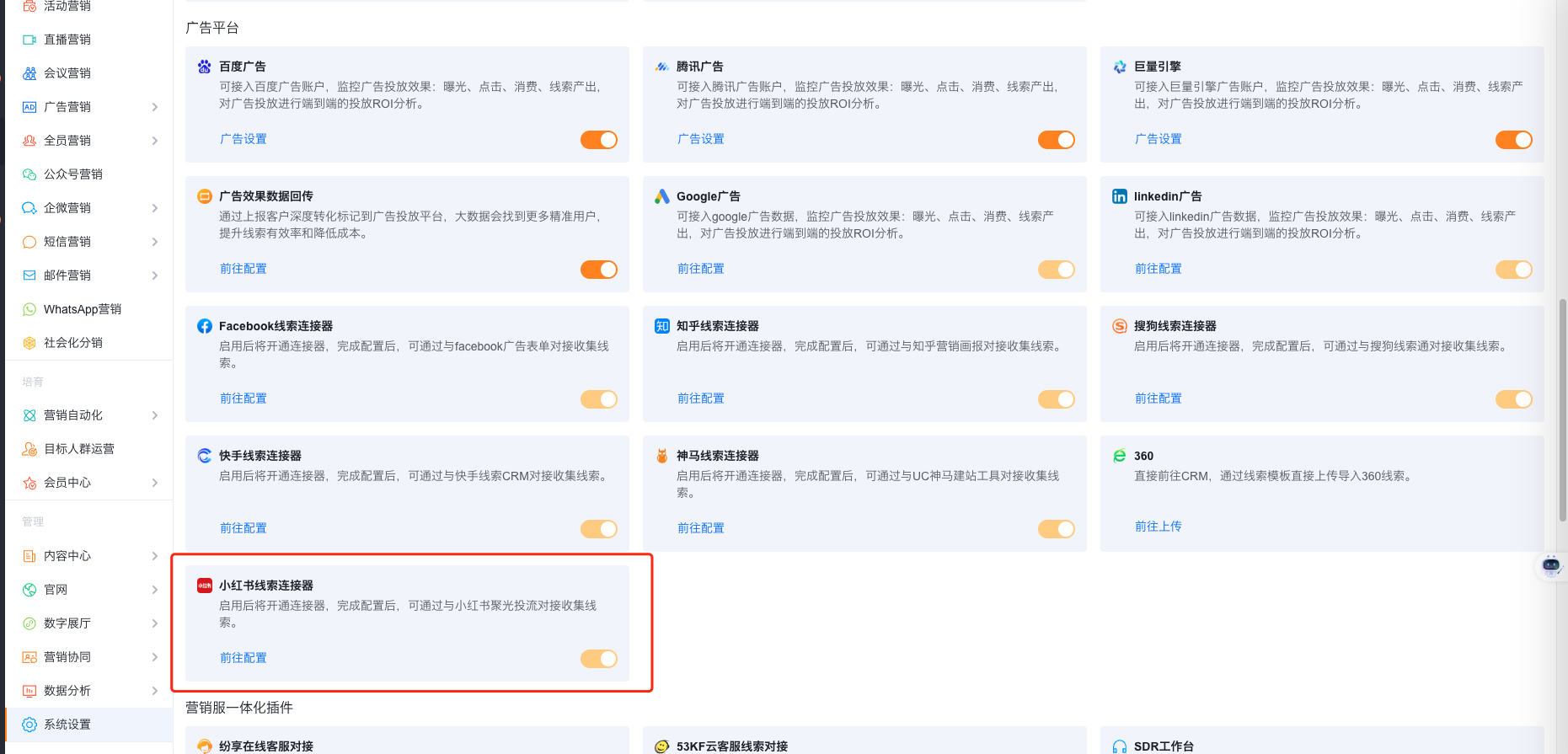Screen dimensions: 1568x754
Task: Click the SDR工作台 headset icon
Action: (1120, 746)
